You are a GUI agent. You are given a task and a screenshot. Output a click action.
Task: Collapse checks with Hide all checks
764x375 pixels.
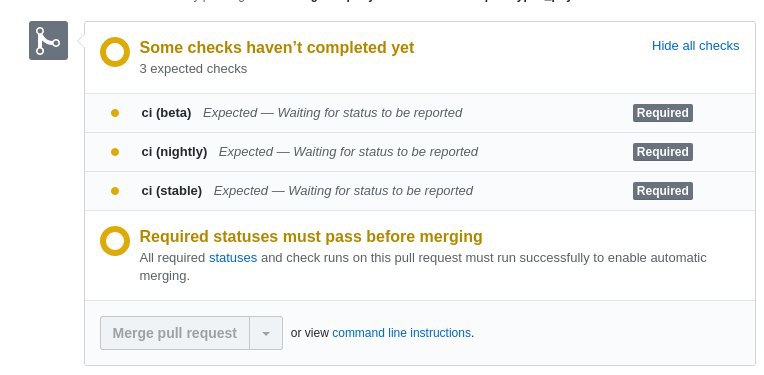click(695, 46)
